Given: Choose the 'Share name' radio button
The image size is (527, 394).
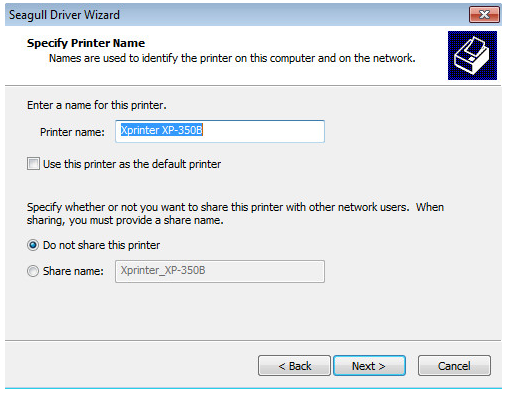Looking at the screenshot, I should [x=33, y=271].
